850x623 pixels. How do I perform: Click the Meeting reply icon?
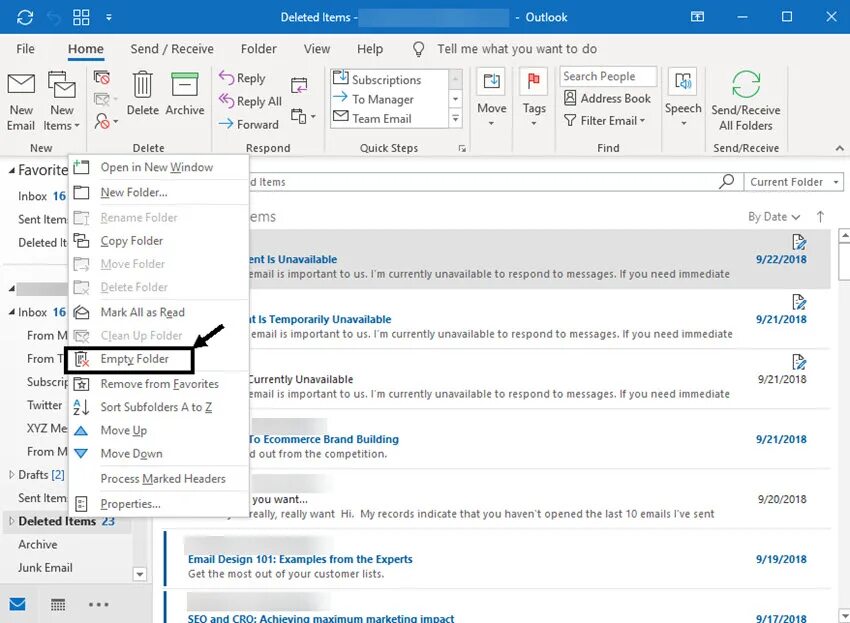[x=299, y=85]
